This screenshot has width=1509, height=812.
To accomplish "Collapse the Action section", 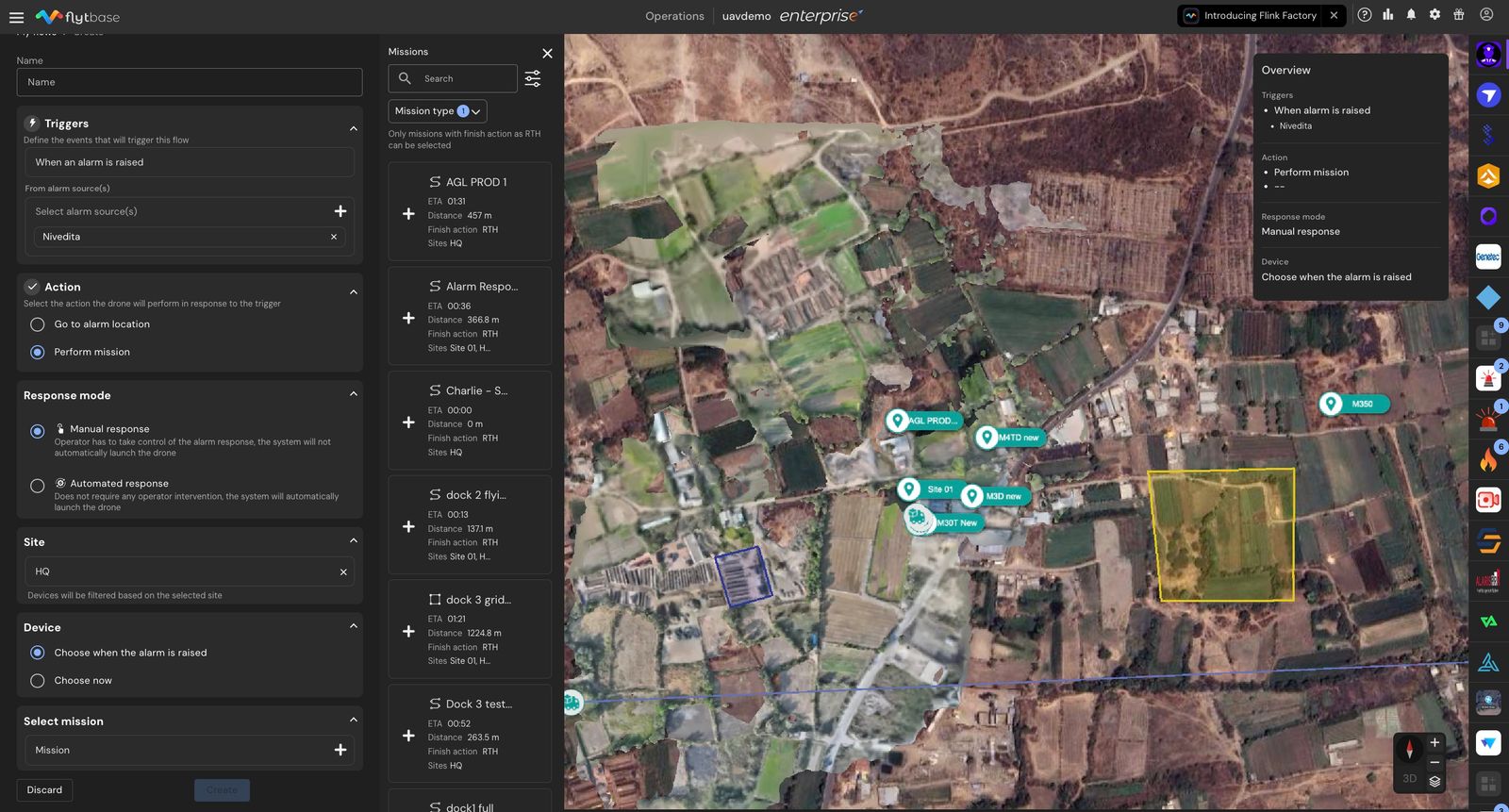I will (x=354, y=291).
